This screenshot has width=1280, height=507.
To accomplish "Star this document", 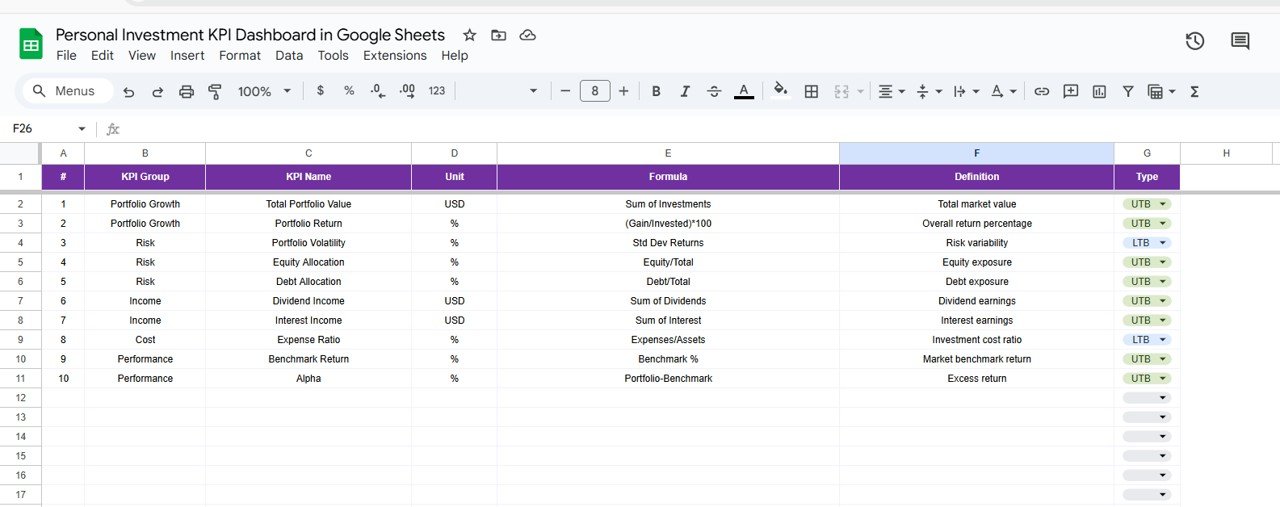I will [x=469, y=35].
